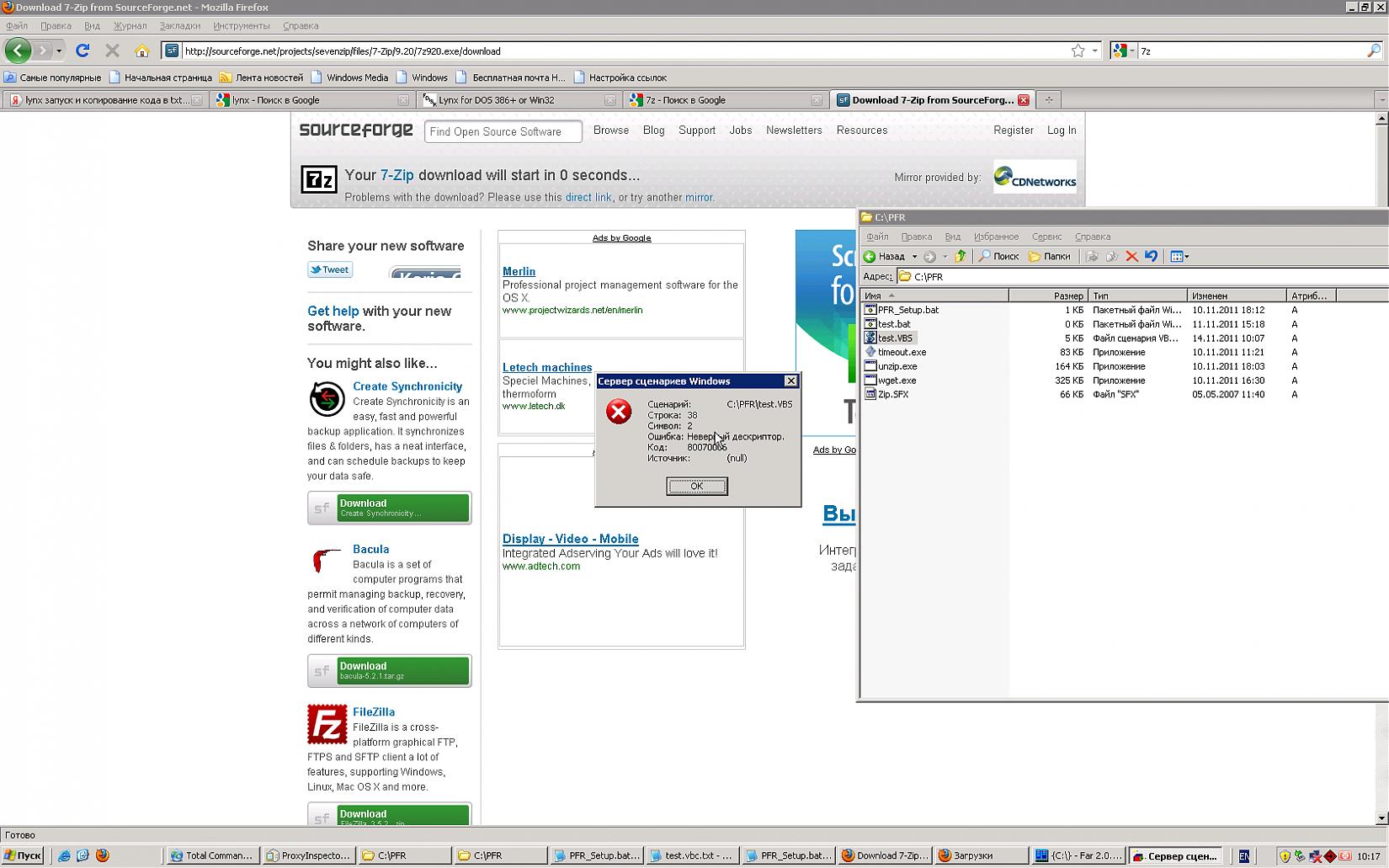Screen dimensions: 1389x868
Task: Download Create Synchronicity via green button
Action: (x=390, y=508)
